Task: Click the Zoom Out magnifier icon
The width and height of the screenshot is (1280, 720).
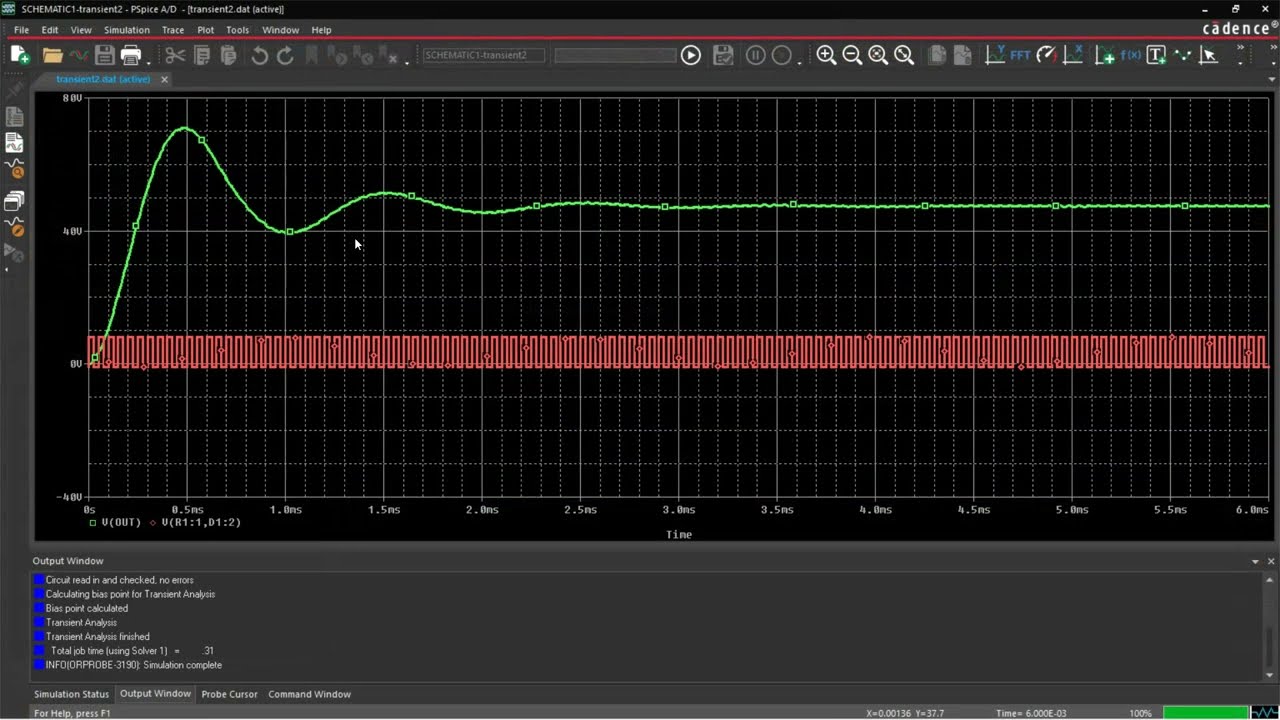Action: tap(852, 55)
